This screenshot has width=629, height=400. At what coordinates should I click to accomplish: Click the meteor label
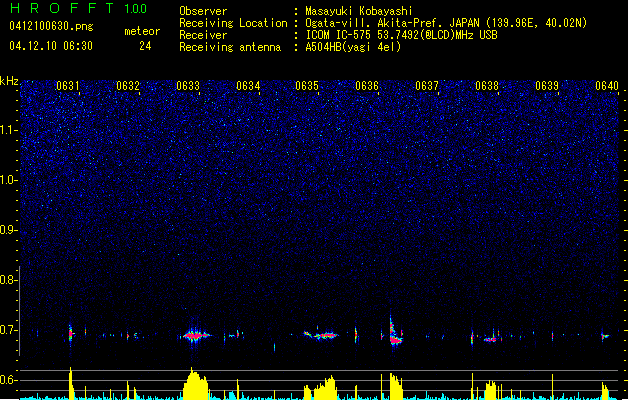[x=142, y=31]
